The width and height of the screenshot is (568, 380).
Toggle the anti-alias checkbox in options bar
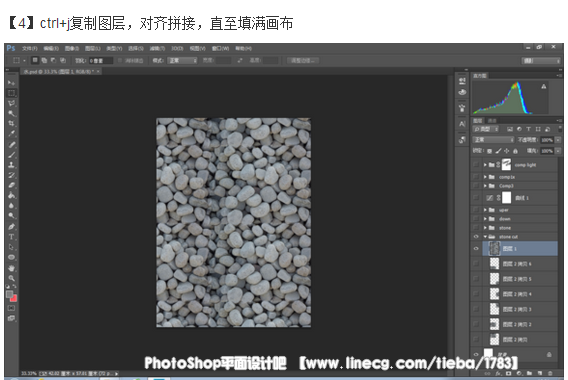click(120, 60)
